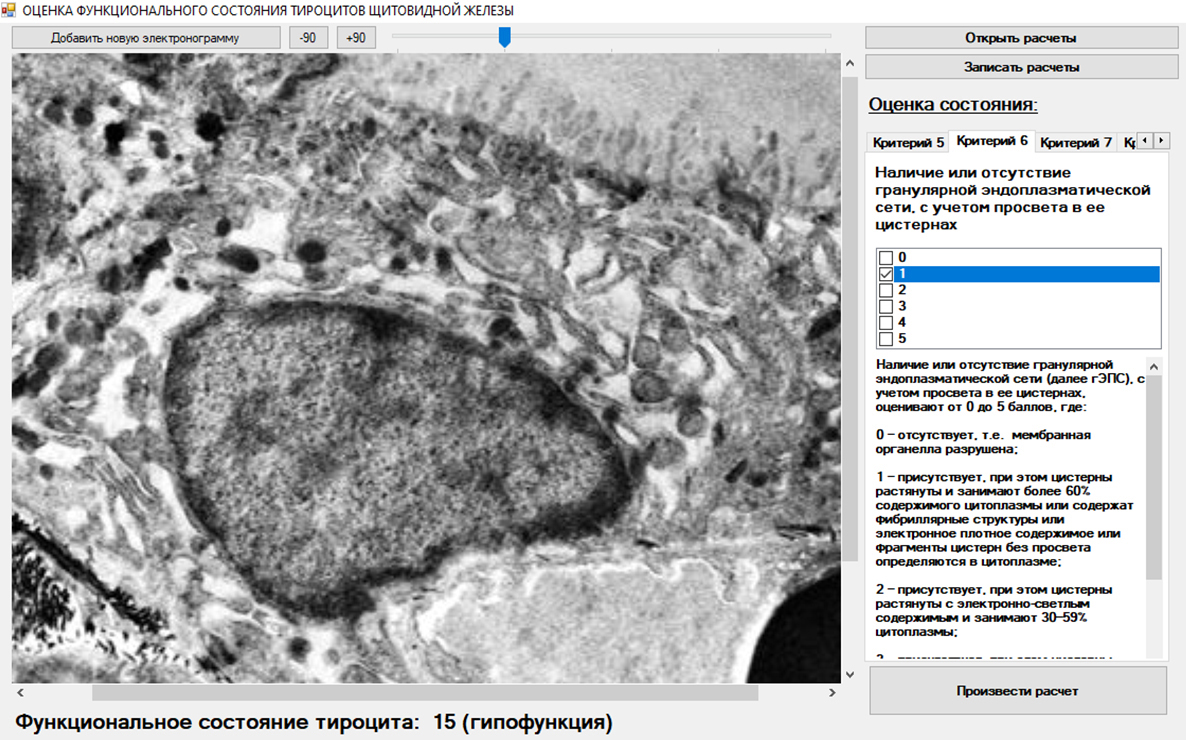Uncheck the score 1 checkbox
This screenshot has height=740, width=1186.
pyautogui.click(x=885, y=274)
